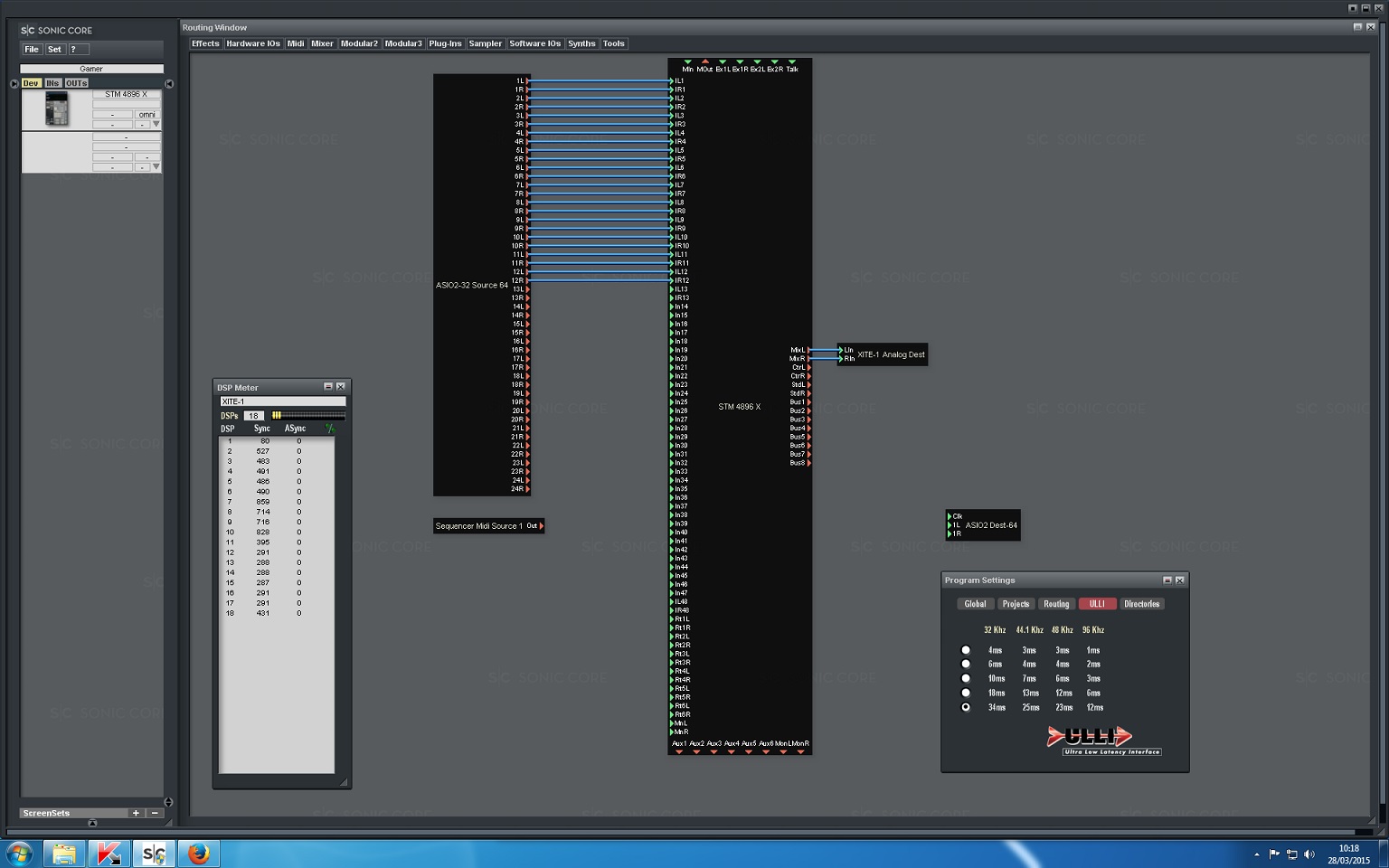Click the Directories button in Program Settings
The image size is (1389, 868).
[1141, 604]
